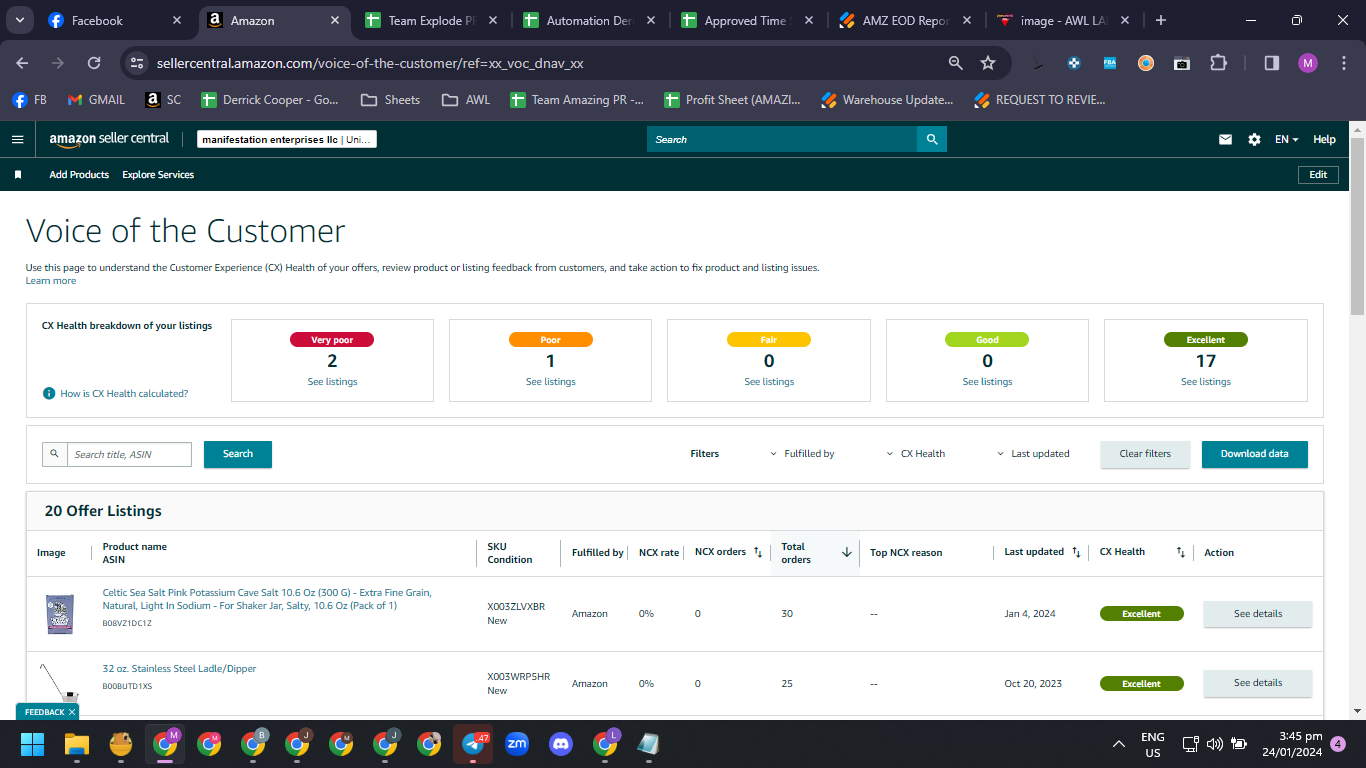Open the Windows Start menu

click(33, 744)
